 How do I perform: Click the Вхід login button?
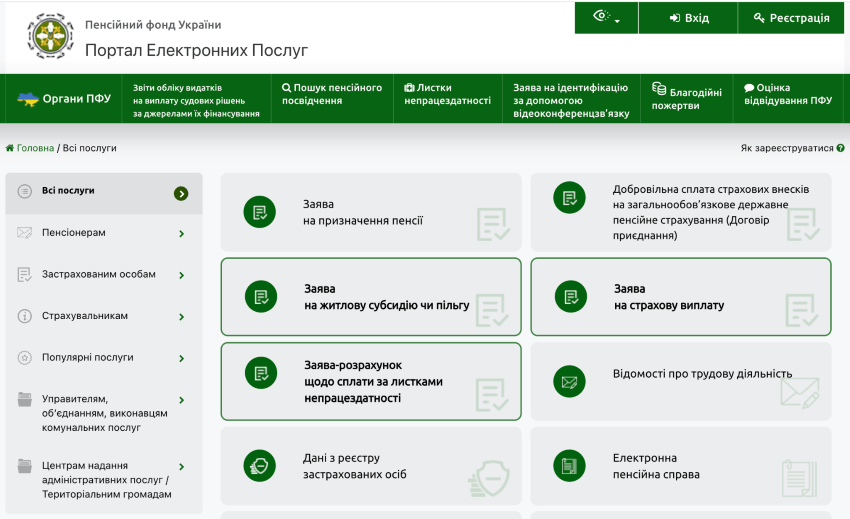(688, 18)
